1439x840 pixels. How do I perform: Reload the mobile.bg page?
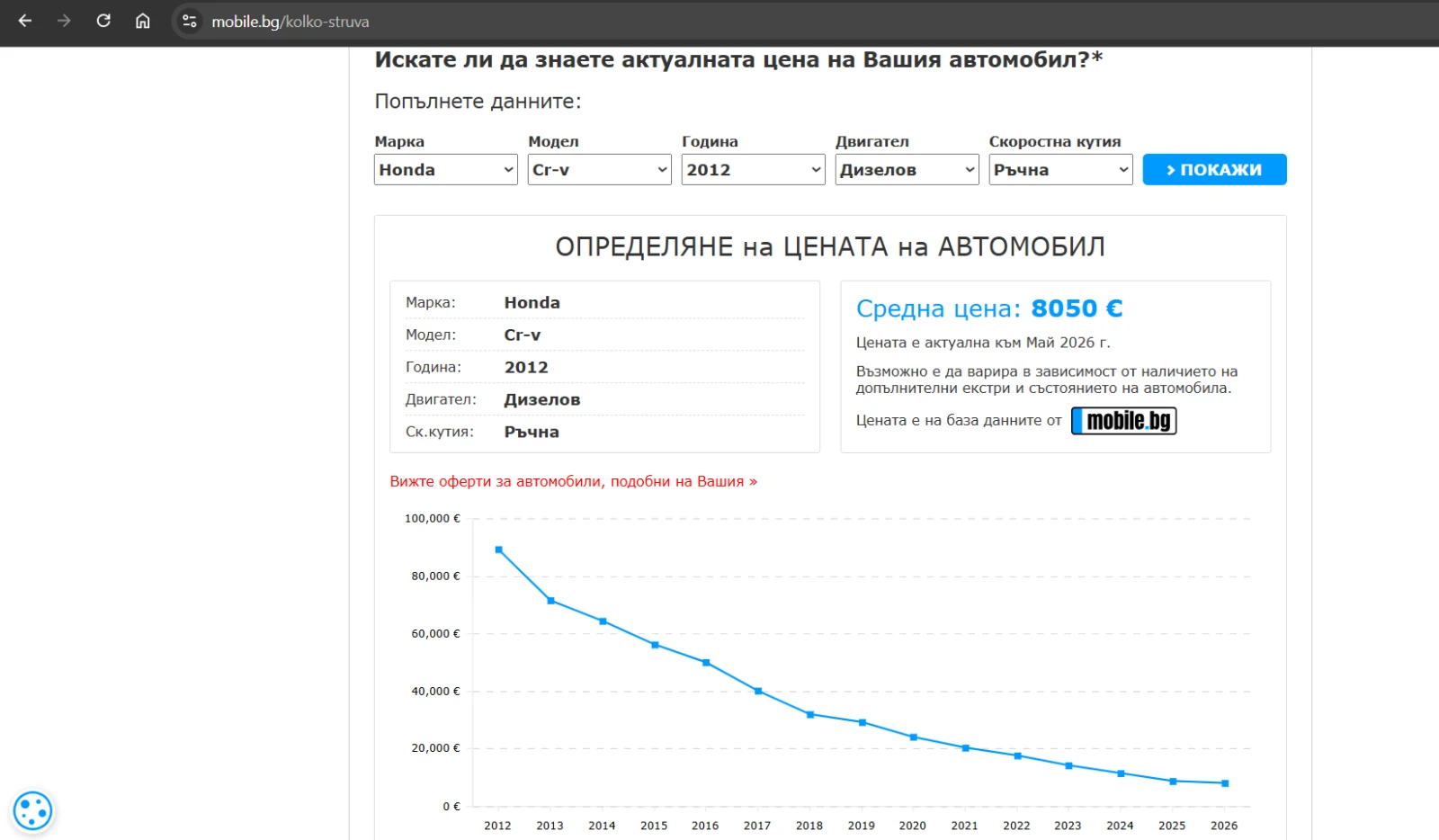[x=103, y=21]
